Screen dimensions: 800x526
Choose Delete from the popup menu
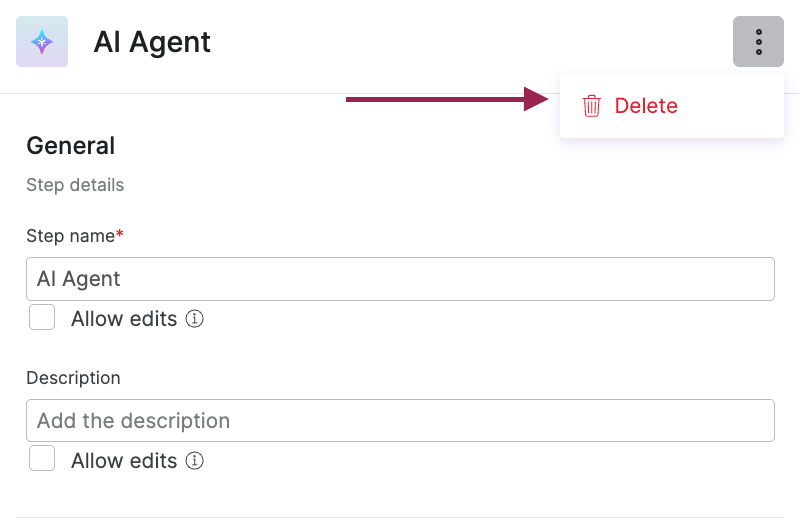pos(646,106)
